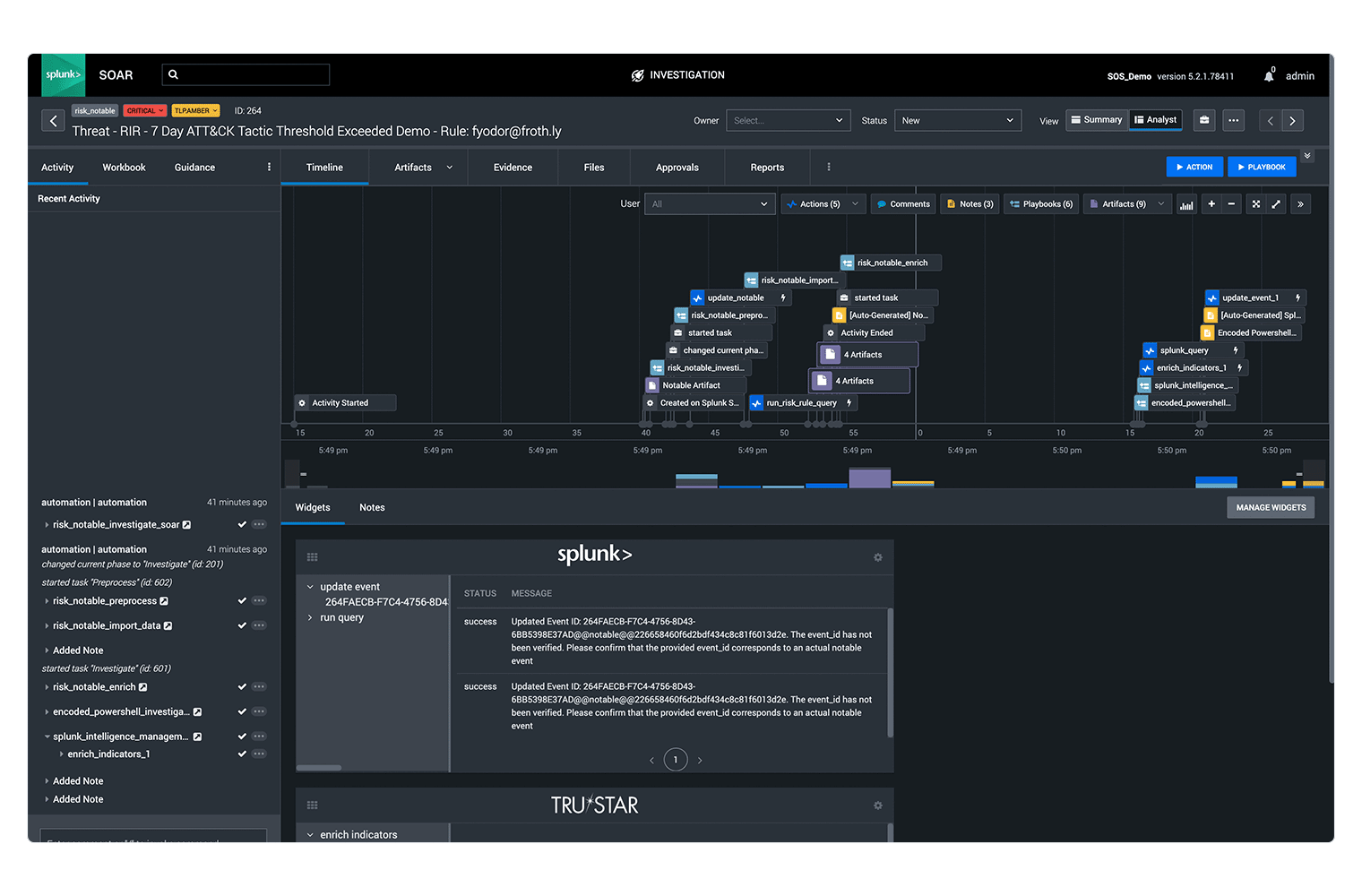Open the notifications bell icon

pos(1269,76)
